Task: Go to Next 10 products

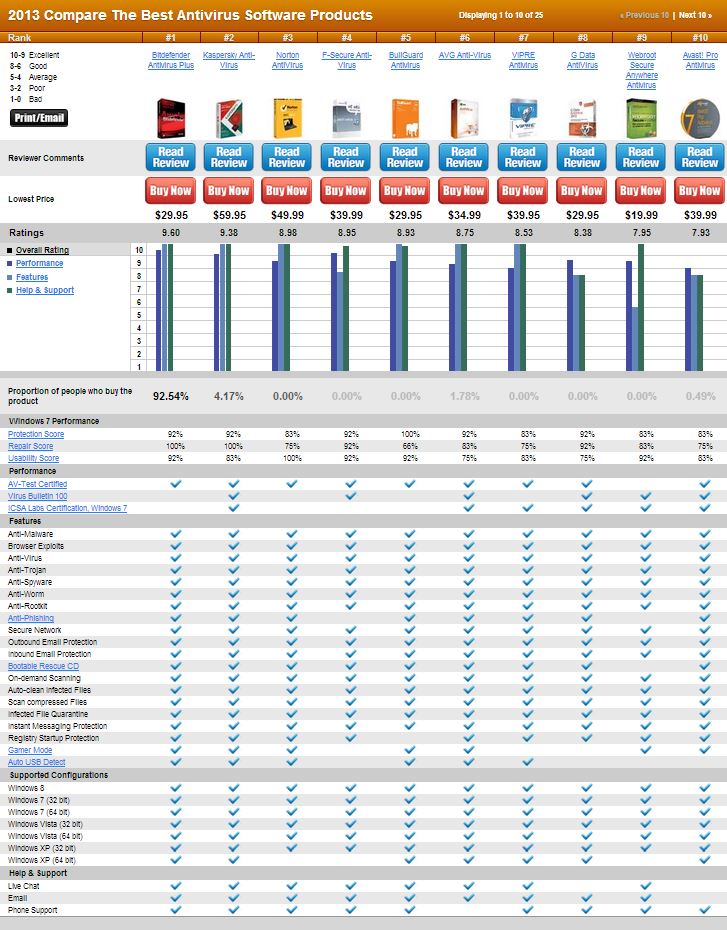Action: pos(695,15)
